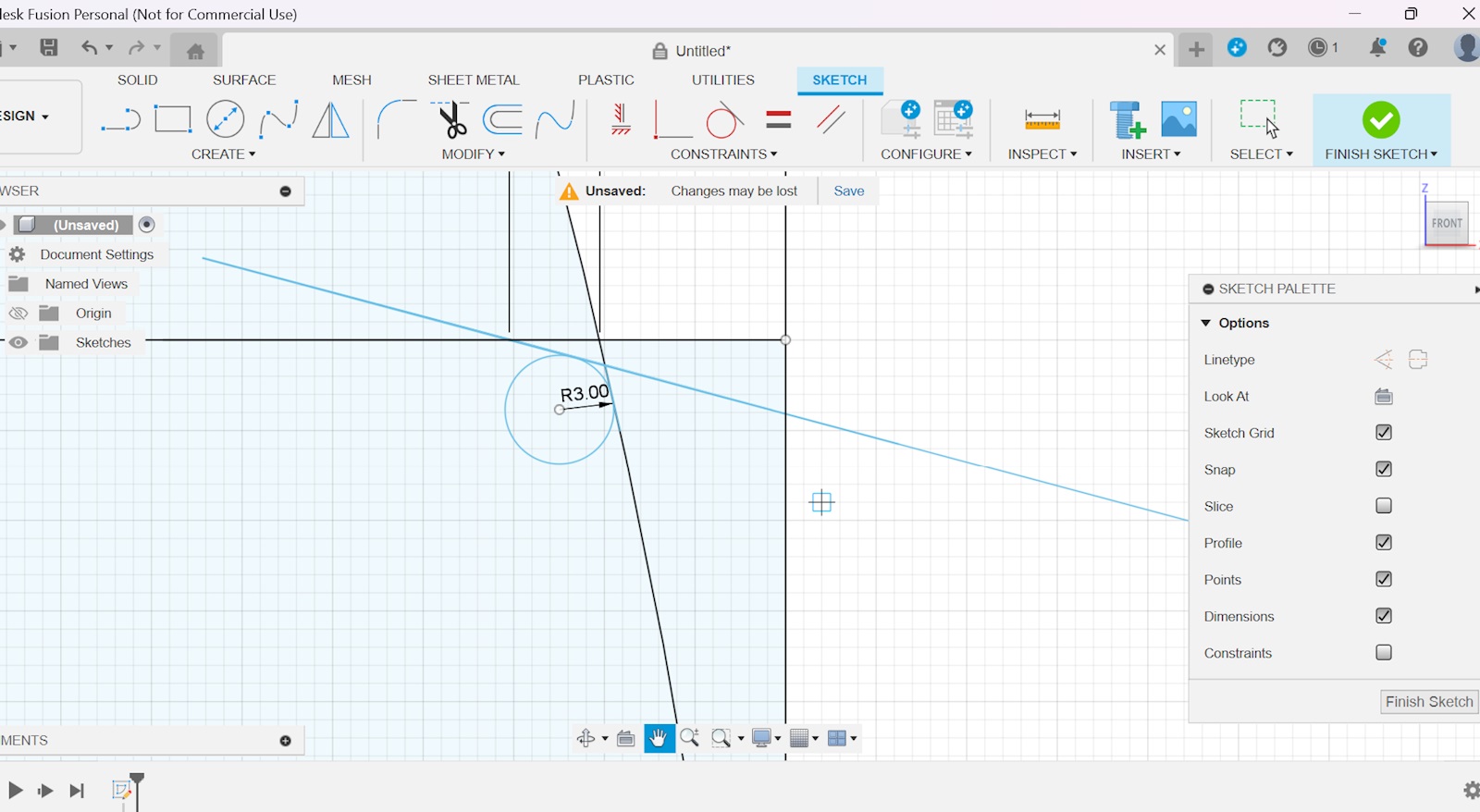Image resolution: width=1480 pixels, height=812 pixels.
Task: Click the Tangent constraint icon
Action: tap(724, 119)
